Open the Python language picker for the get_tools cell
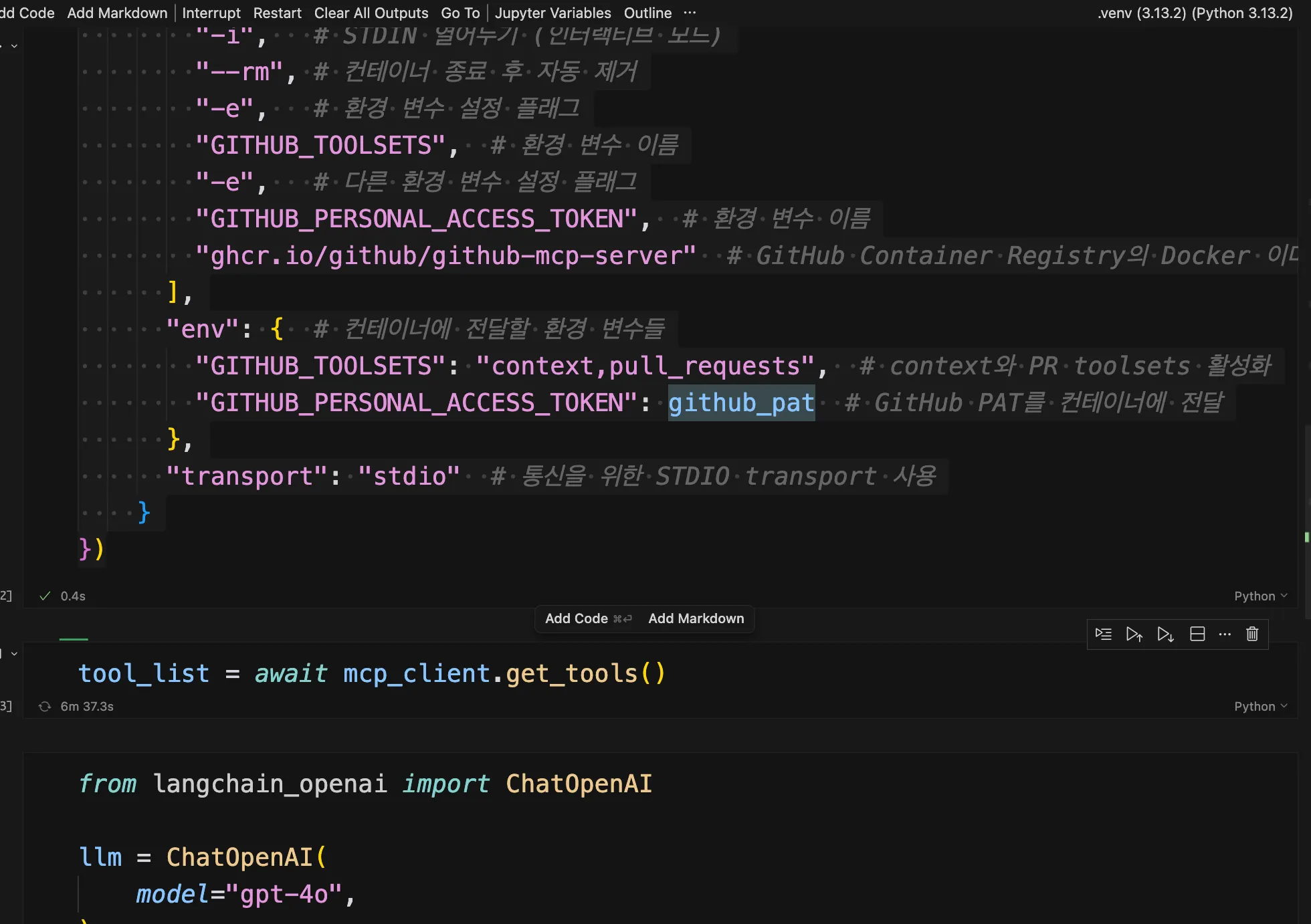Image resolution: width=1311 pixels, height=924 pixels. point(1260,706)
